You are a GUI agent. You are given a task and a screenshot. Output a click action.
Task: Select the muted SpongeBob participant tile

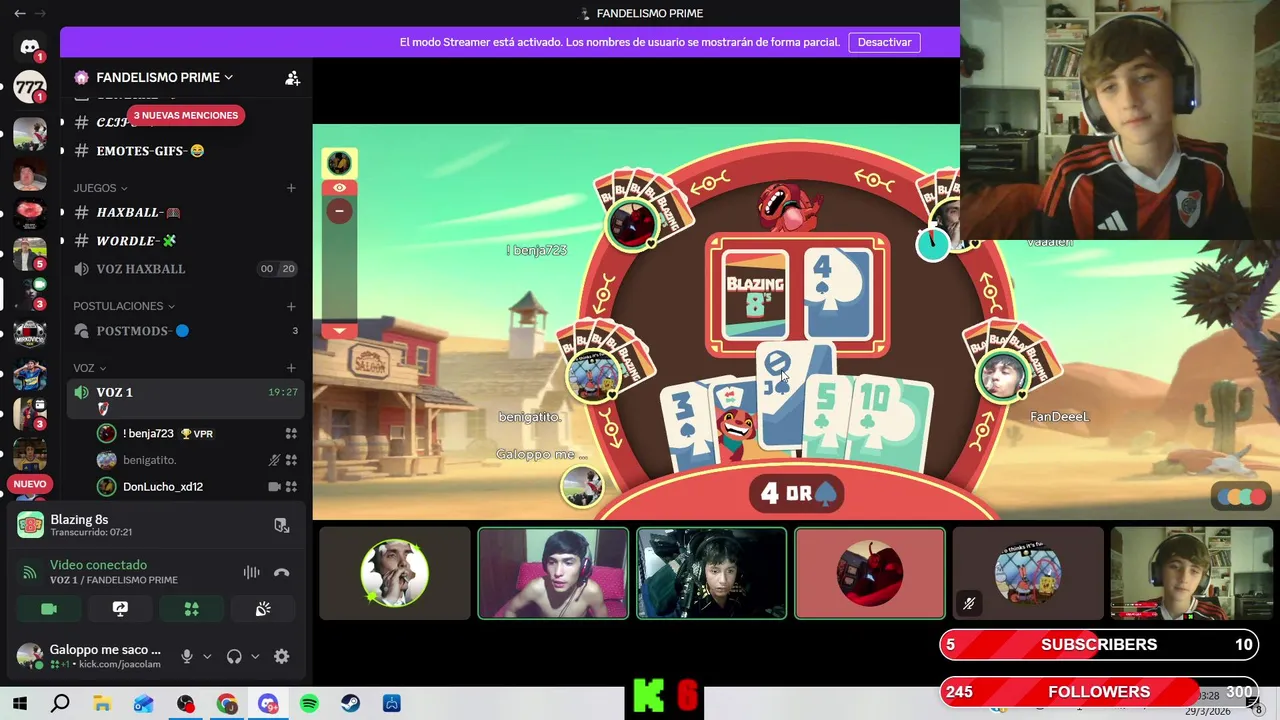point(1027,574)
